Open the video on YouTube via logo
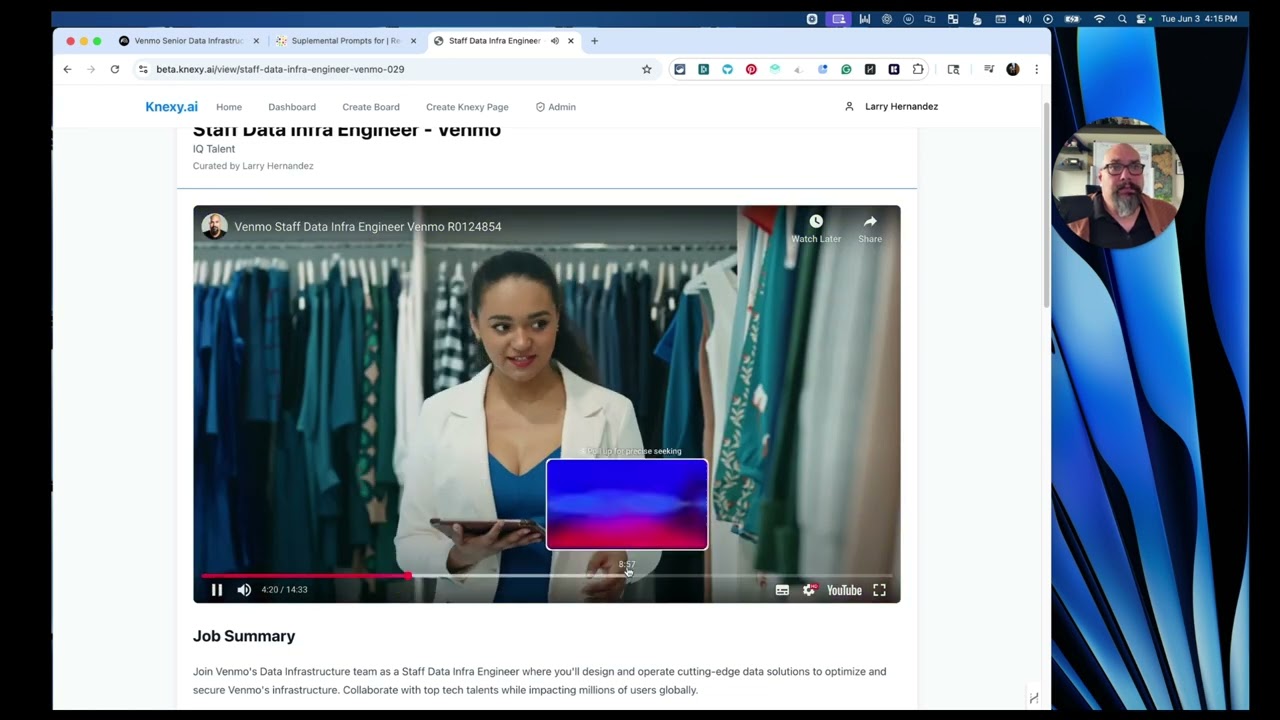This screenshot has width=1280, height=720. click(x=844, y=590)
